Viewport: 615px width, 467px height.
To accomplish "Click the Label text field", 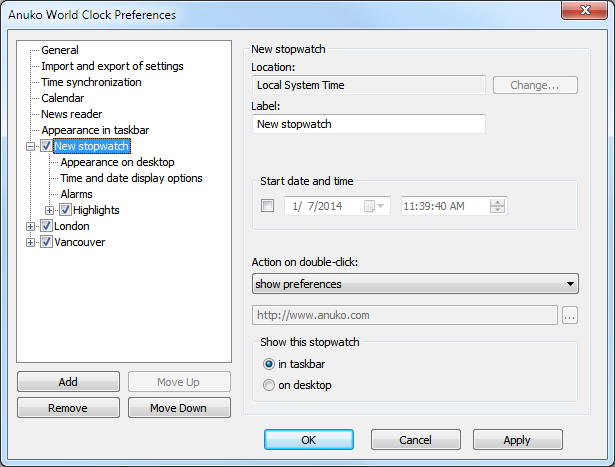I will 369,124.
